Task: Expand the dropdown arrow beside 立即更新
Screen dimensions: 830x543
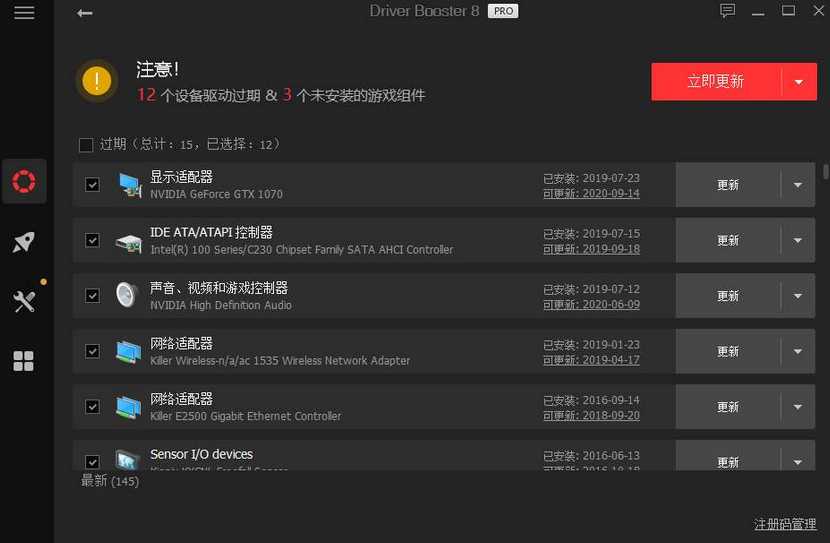Action: tap(797, 82)
